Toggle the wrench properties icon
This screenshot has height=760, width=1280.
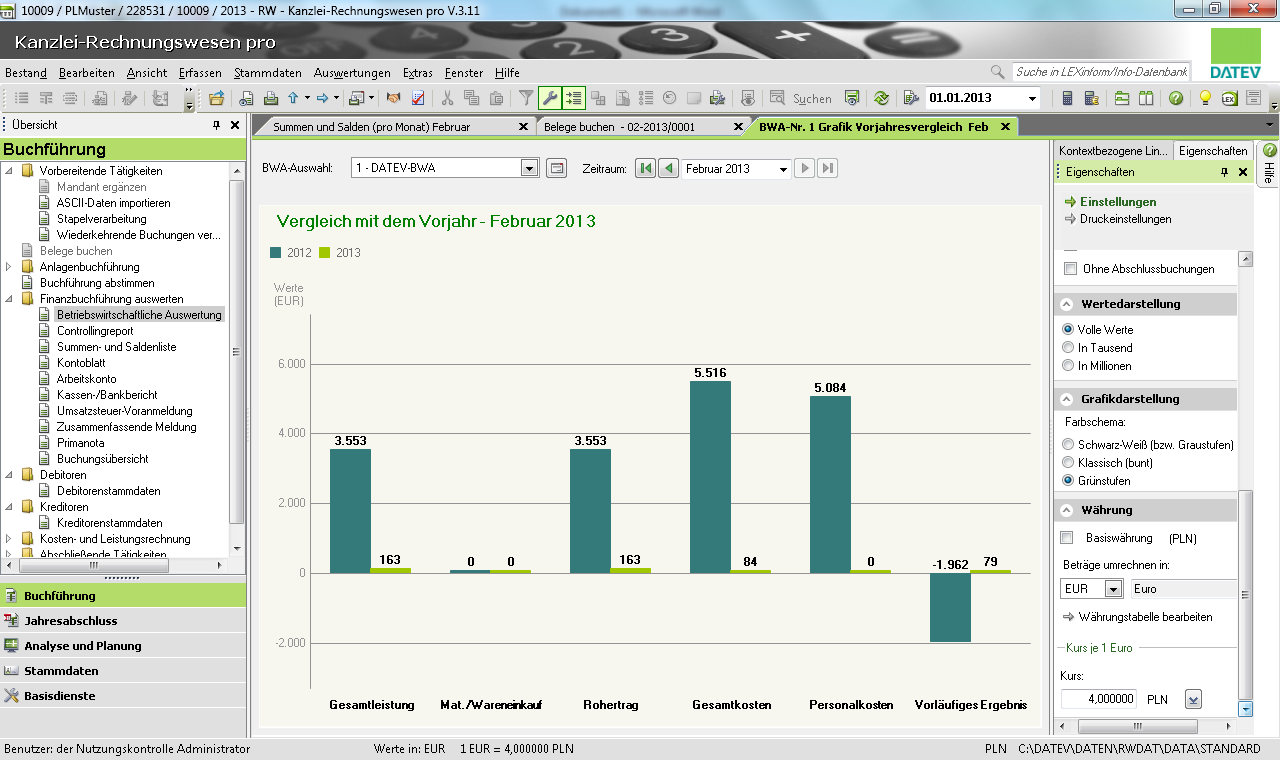coord(550,98)
